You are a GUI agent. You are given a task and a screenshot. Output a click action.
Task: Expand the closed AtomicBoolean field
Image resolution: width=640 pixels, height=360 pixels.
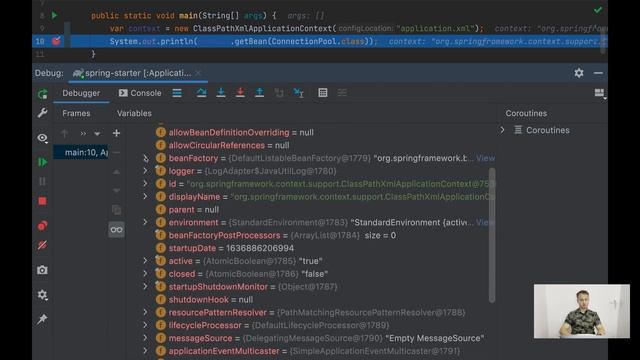145,274
